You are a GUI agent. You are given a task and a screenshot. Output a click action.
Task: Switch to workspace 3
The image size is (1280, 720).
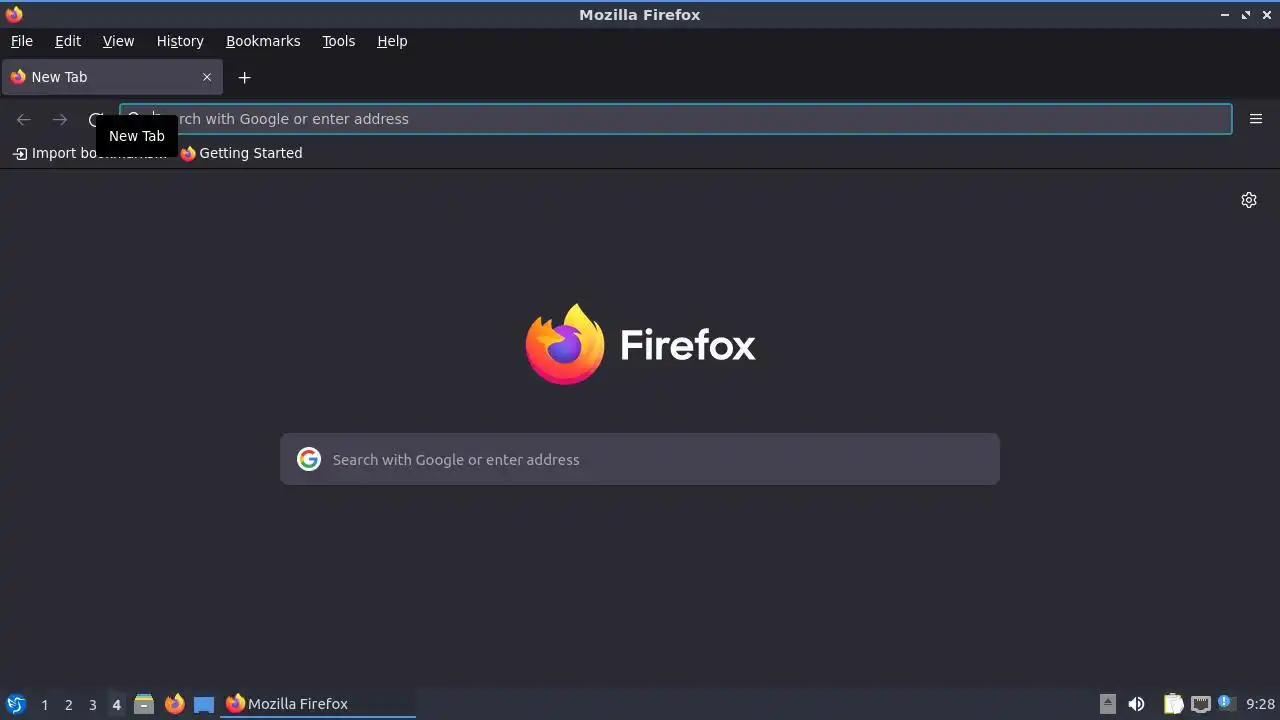click(92, 704)
